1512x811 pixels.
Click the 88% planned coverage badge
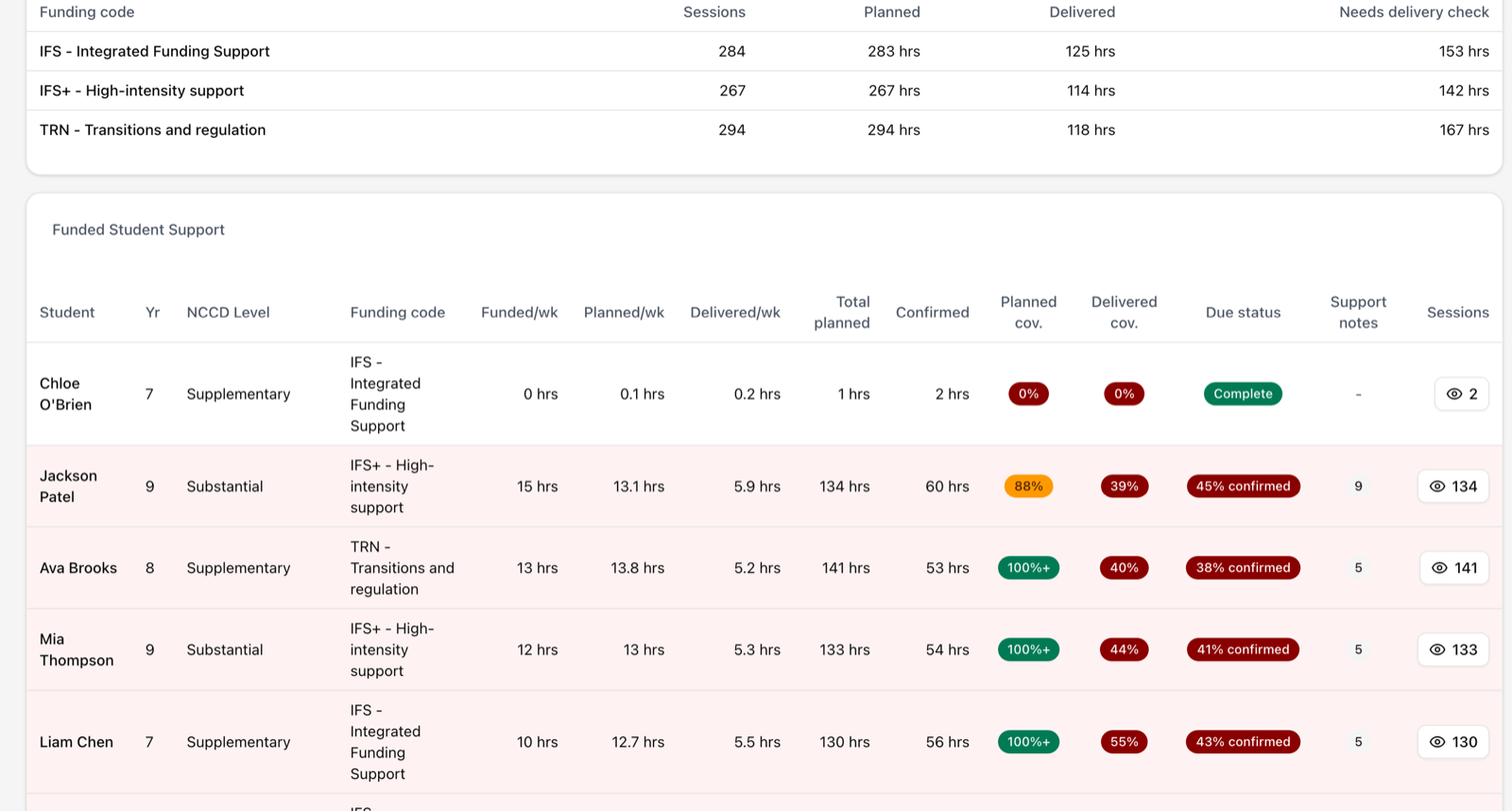point(1028,487)
